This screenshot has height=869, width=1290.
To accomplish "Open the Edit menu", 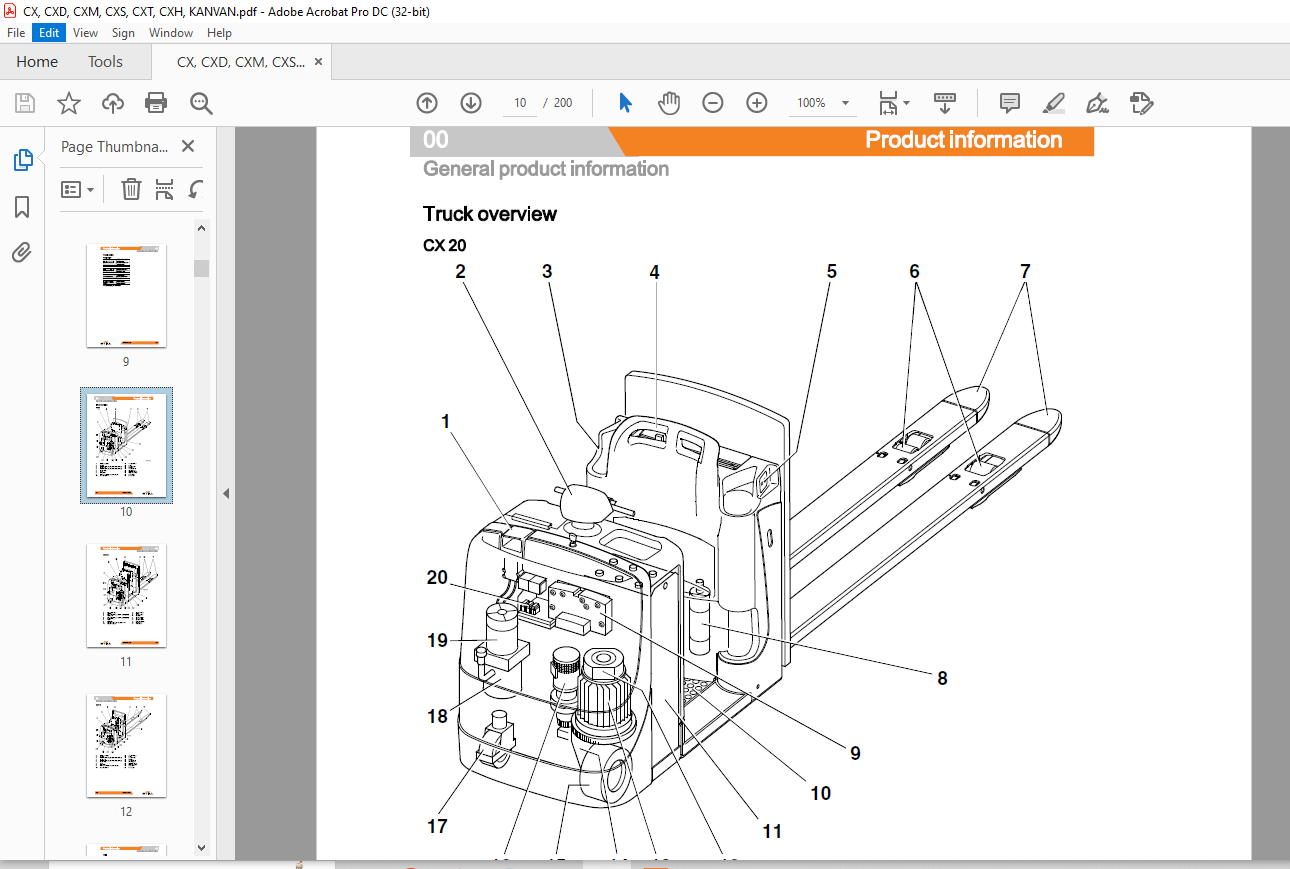I will pyautogui.click(x=49, y=32).
